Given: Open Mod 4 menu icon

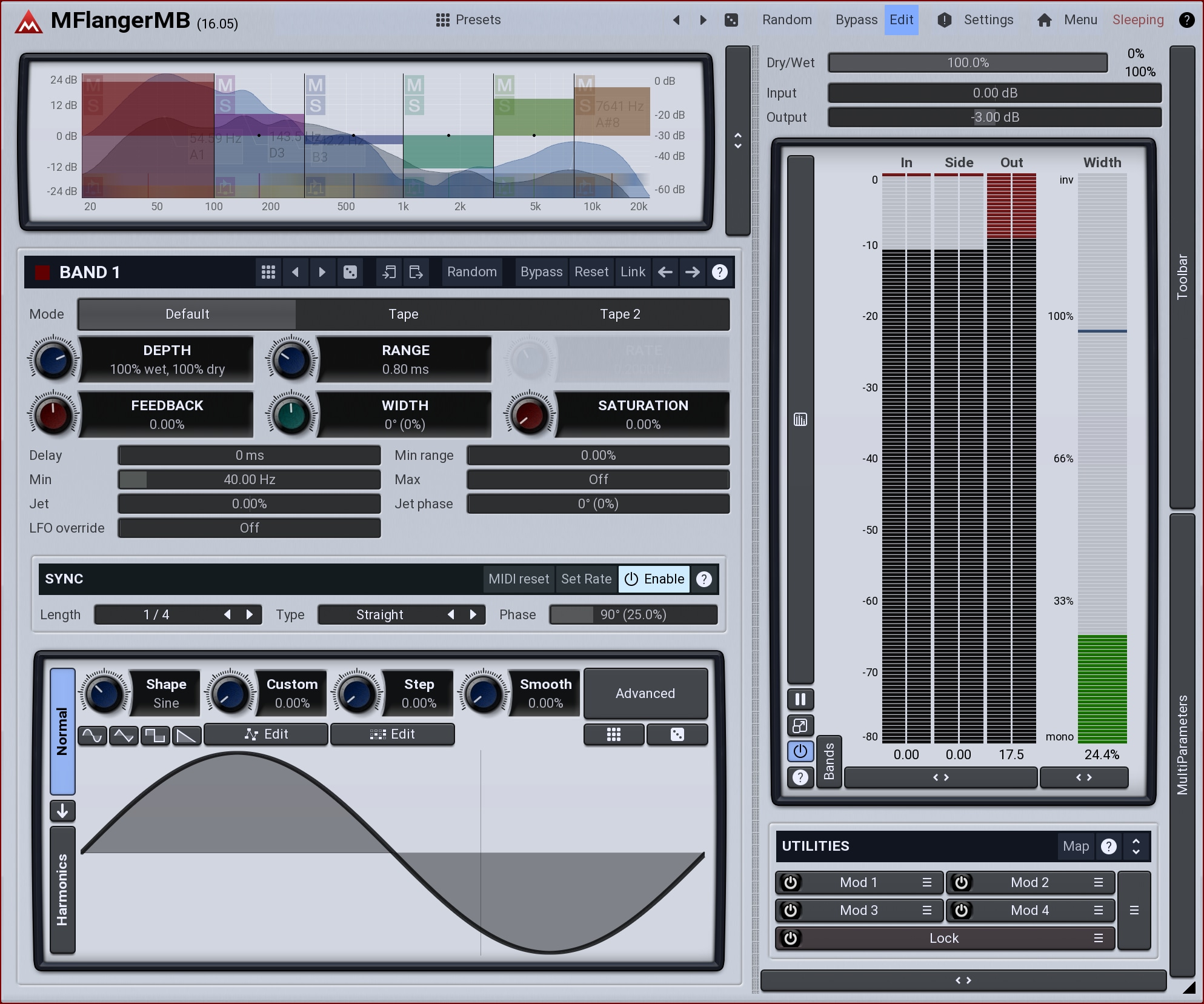Looking at the screenshot, I should [1099, 911].
